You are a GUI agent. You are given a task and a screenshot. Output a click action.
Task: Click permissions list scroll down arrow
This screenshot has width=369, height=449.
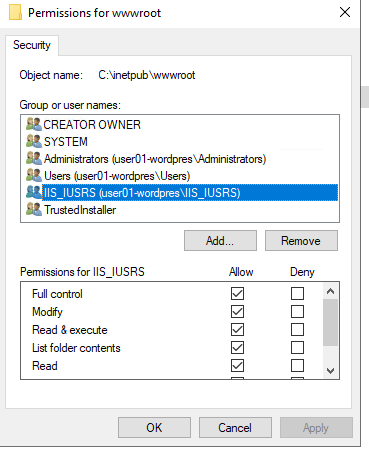[330, 370]
